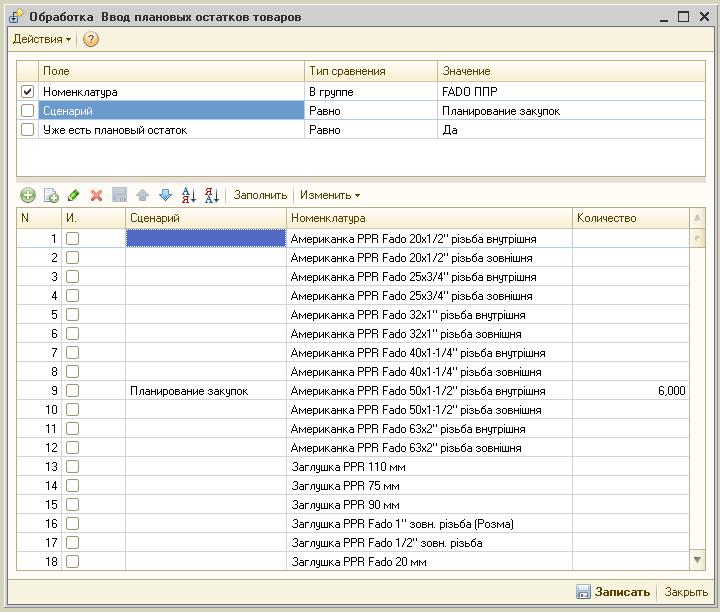Open the Изменить dropdown menu
Image resolution: width=720 pixels, height=612 pixels.
[330, 195]
